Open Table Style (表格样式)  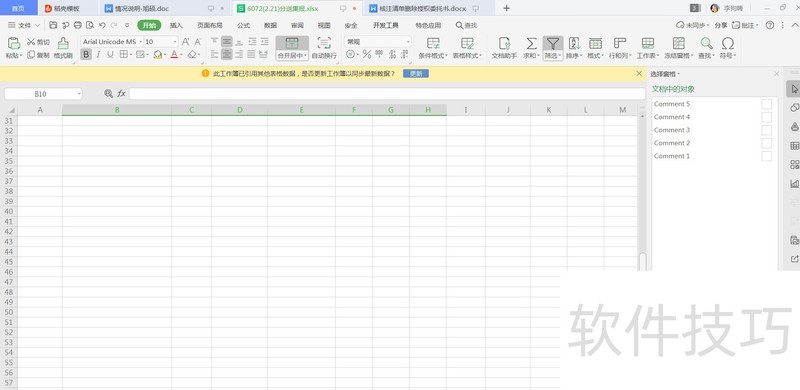click(x=467, y=48)
